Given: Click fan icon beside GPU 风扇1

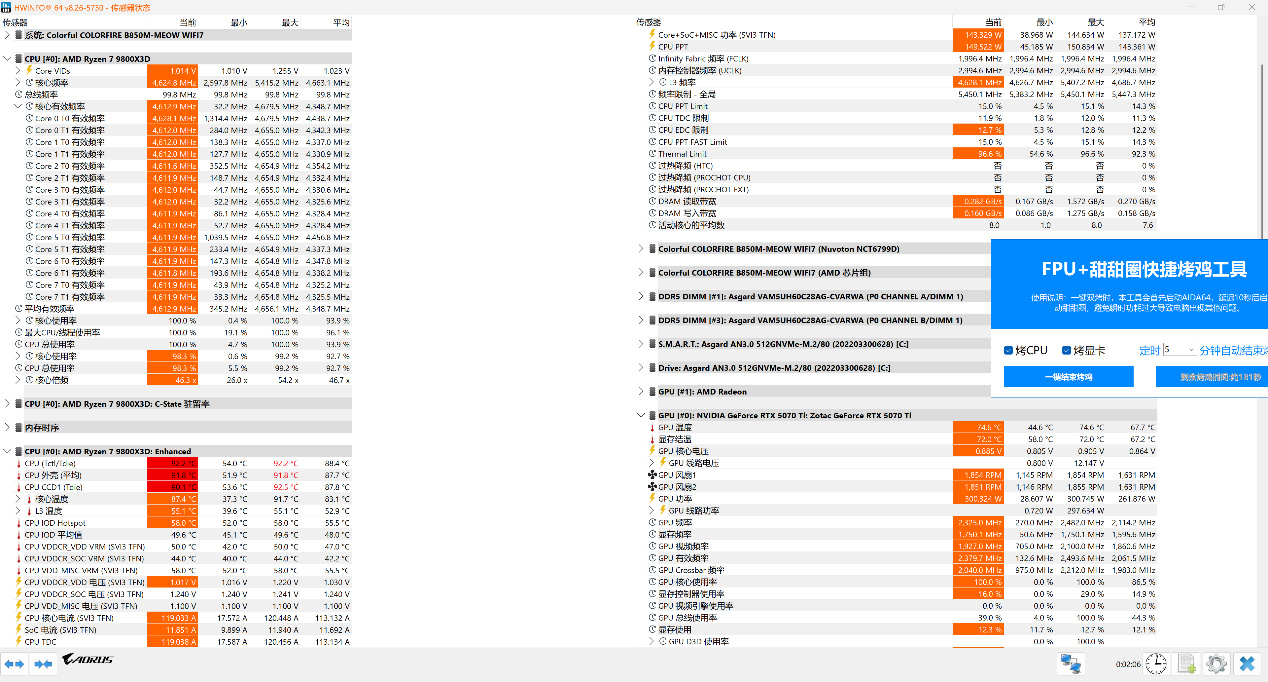Looking at the screenshot, I should [x=652, y=475].
